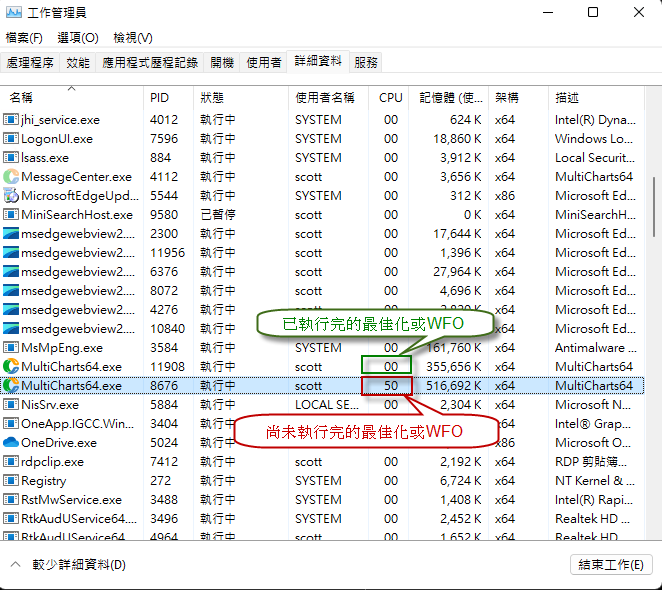This screenshot has width=662, height=590.
Task: Select the NT Kernel & ... description
Action: point(594,481)
